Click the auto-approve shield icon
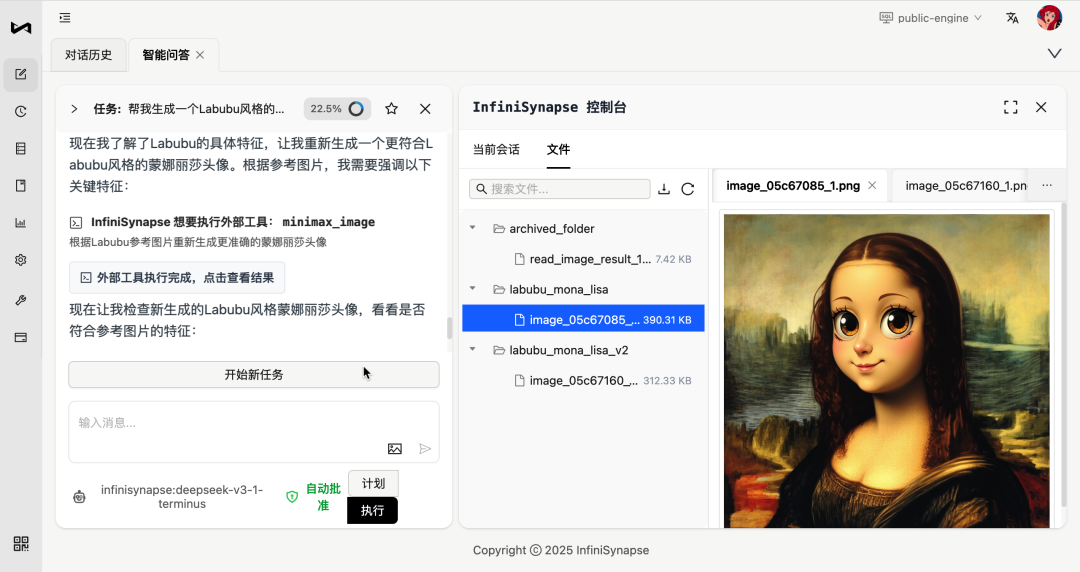This screenshot has width=1080, height=572. (292, 497)
